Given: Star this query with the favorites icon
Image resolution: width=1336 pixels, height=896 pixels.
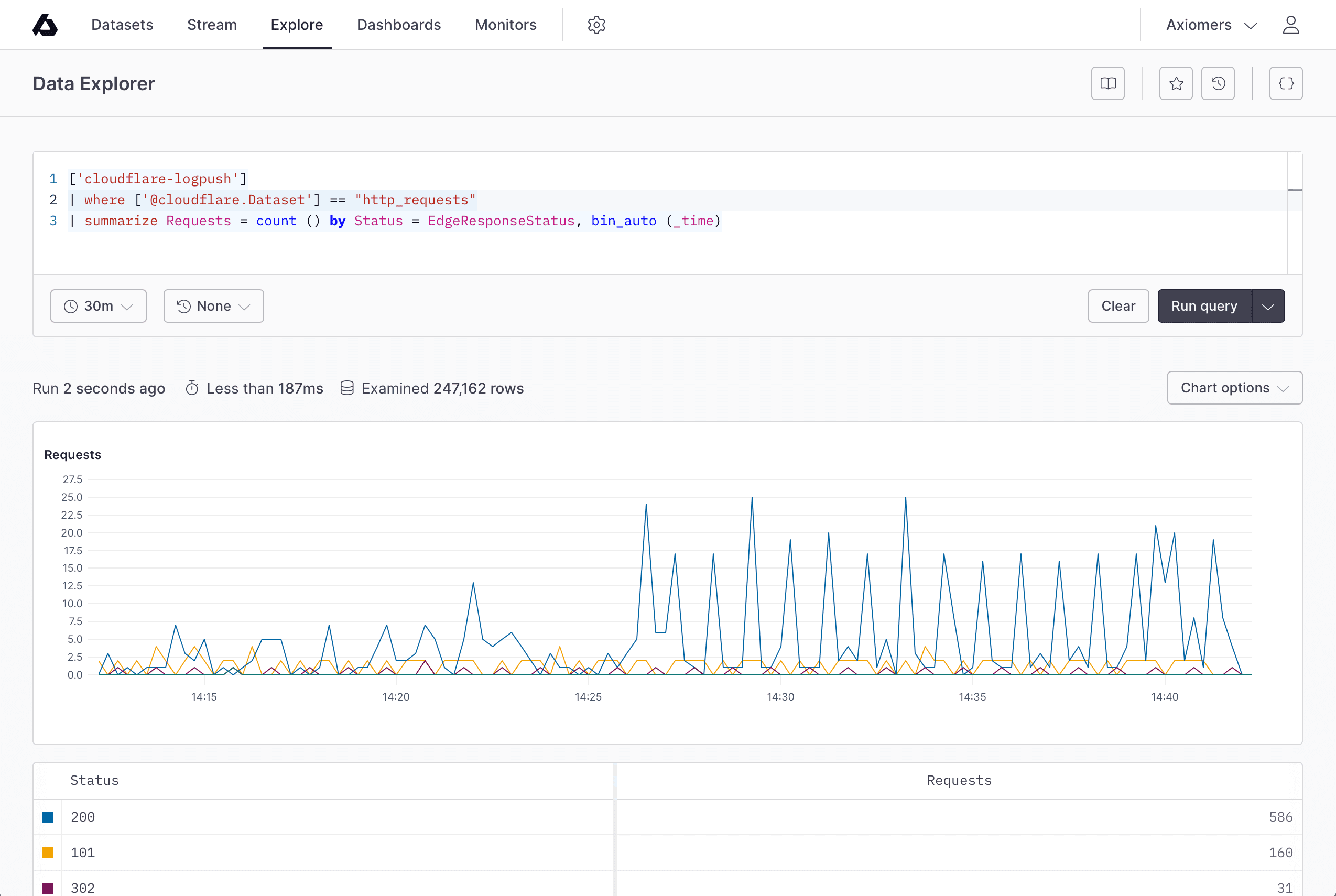Looking at the screenshot, I should (x=1176, y=83).
